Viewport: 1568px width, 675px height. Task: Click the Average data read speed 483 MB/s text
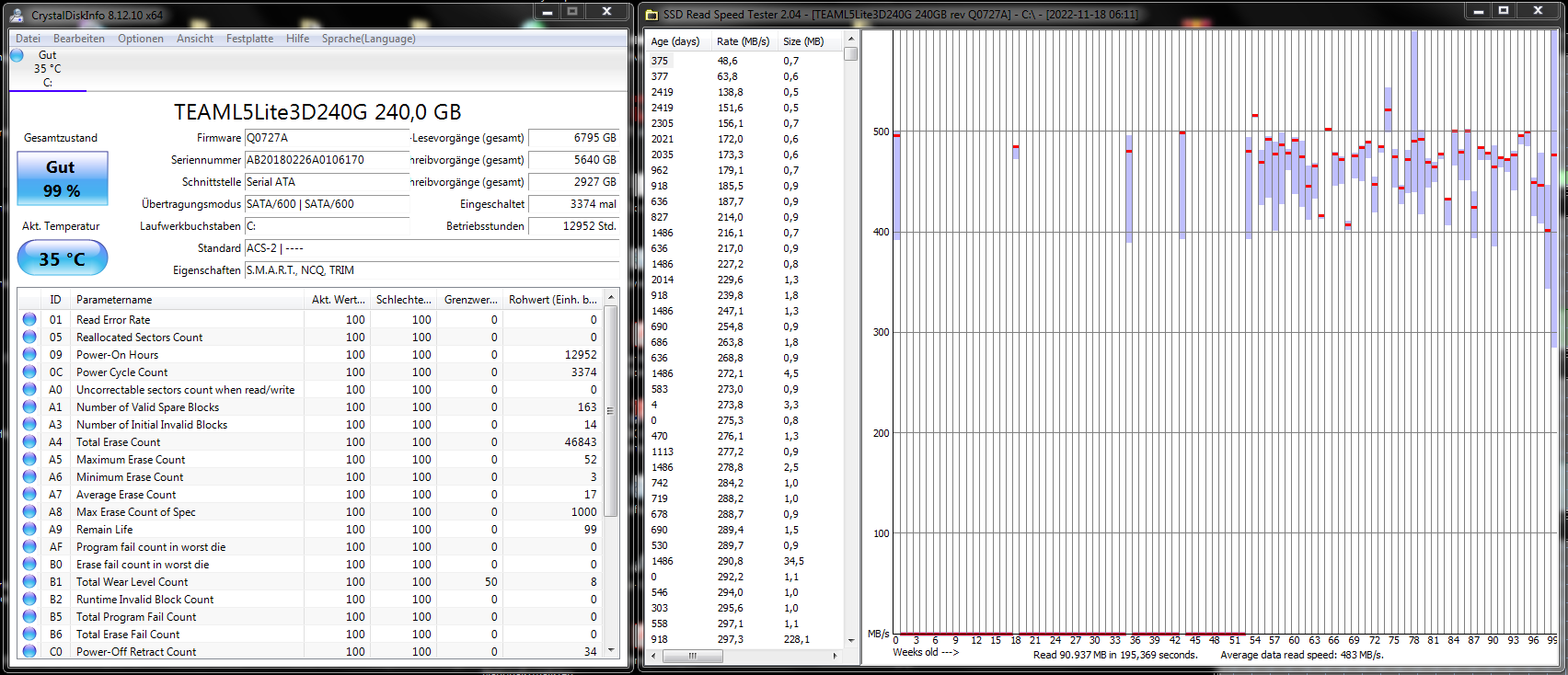pos(1301,655)
